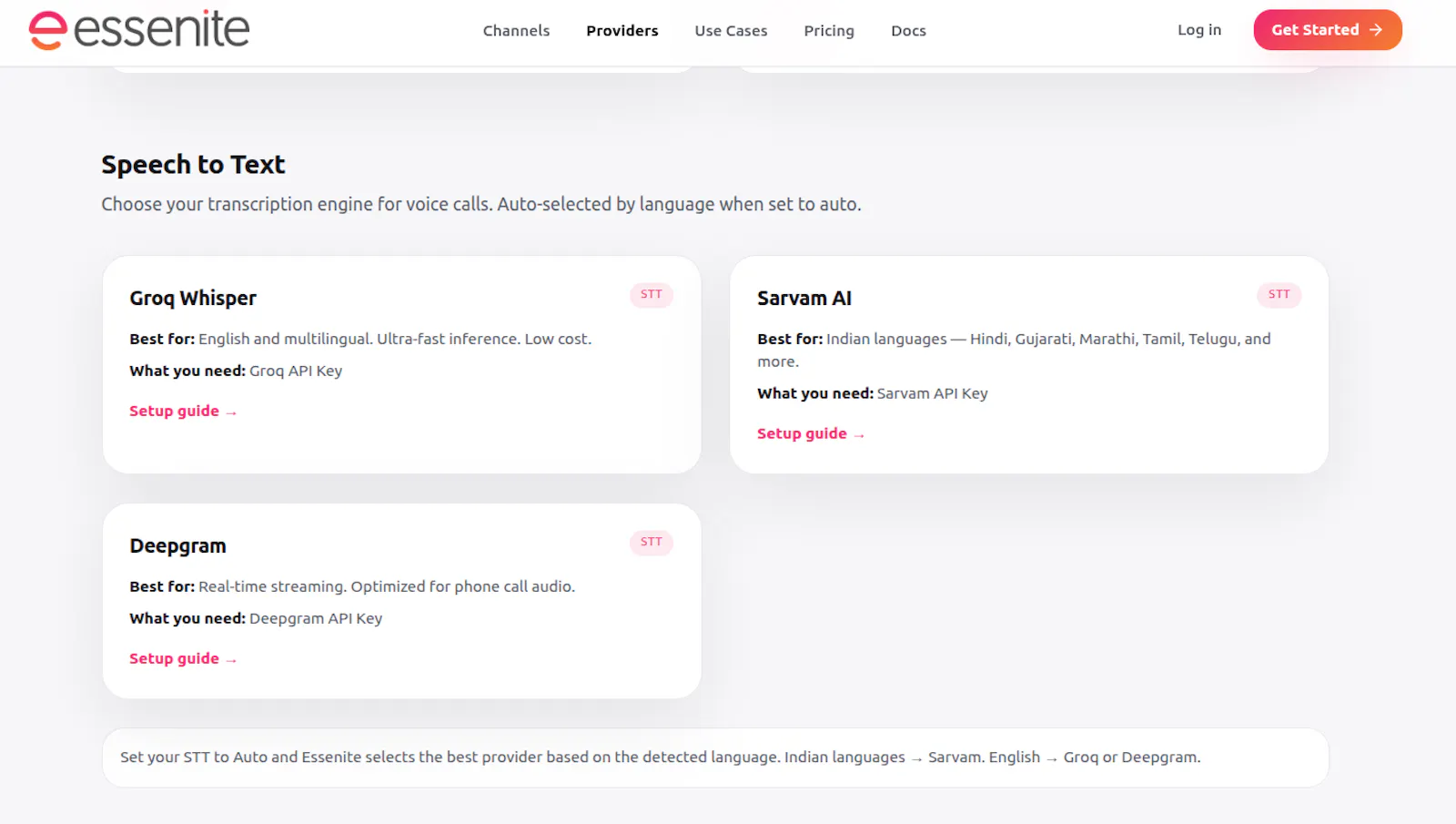Viewport: 1456px width, 824px height.
Task: Select the Deepgram card title
Action: 177,546
